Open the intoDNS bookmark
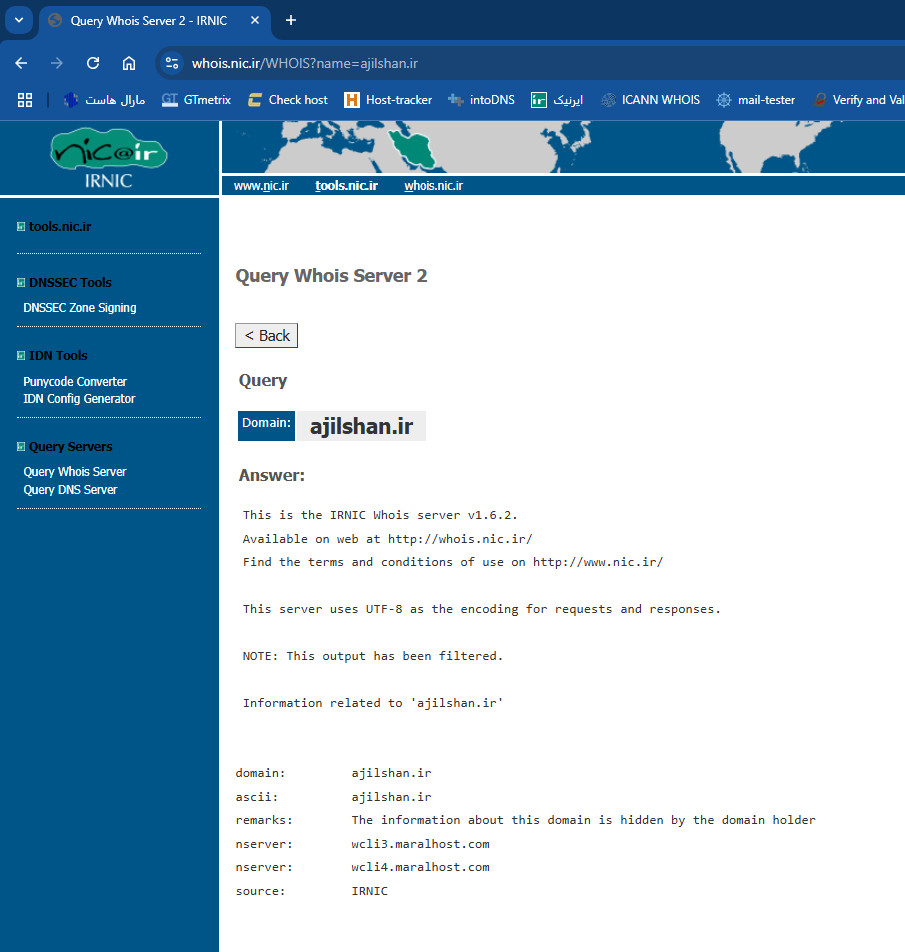The height and width of the screenshot is (952, 905). [x=481, y=100]
